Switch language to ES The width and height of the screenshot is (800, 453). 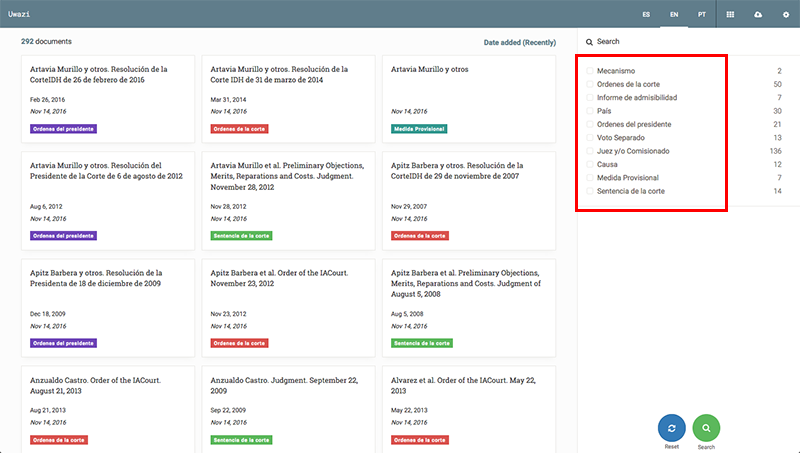[x=646, y=15]
